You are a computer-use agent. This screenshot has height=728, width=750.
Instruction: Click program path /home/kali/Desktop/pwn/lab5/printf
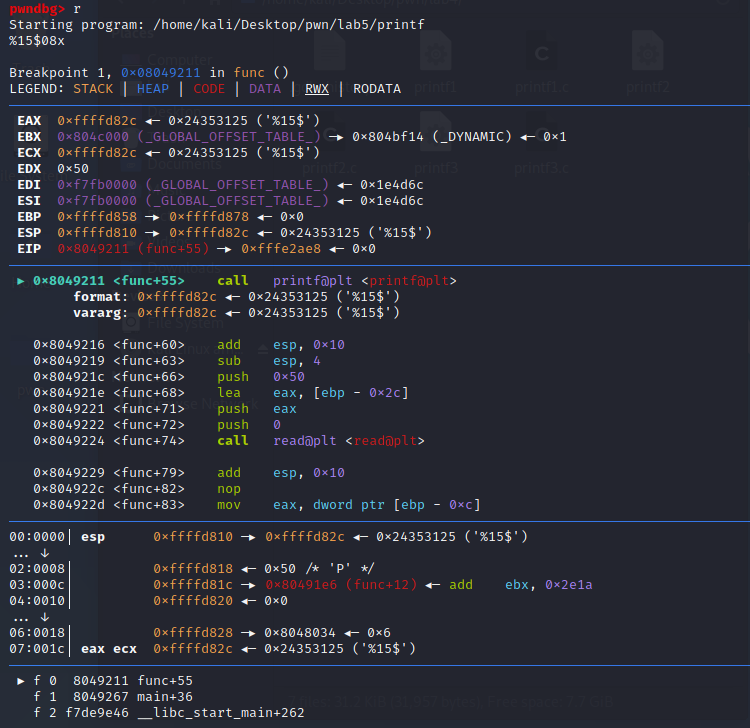pyautogui.click(x=289, y=24)
